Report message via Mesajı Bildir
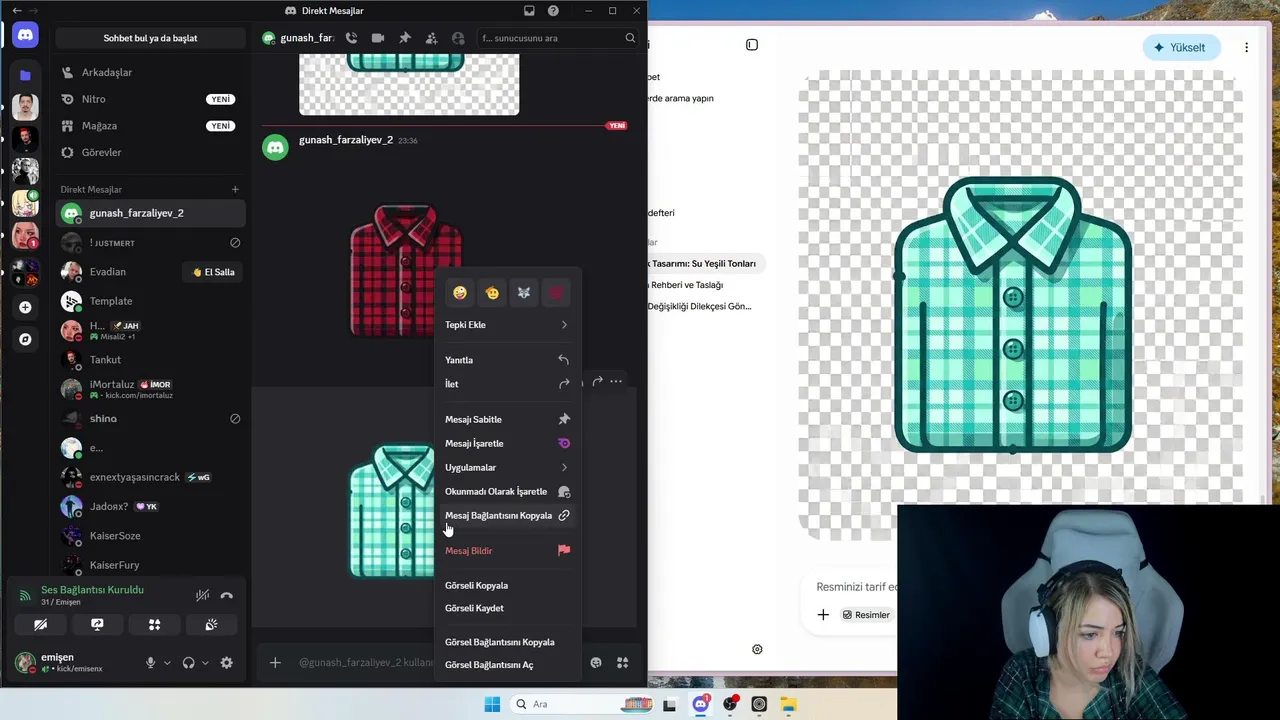Screen dimensions: 1280x720 point(507,550)
